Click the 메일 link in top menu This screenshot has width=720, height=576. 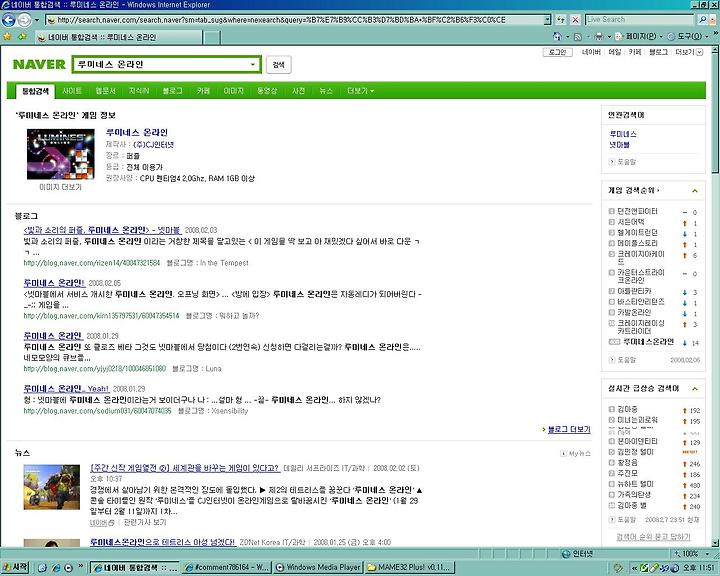614,52
